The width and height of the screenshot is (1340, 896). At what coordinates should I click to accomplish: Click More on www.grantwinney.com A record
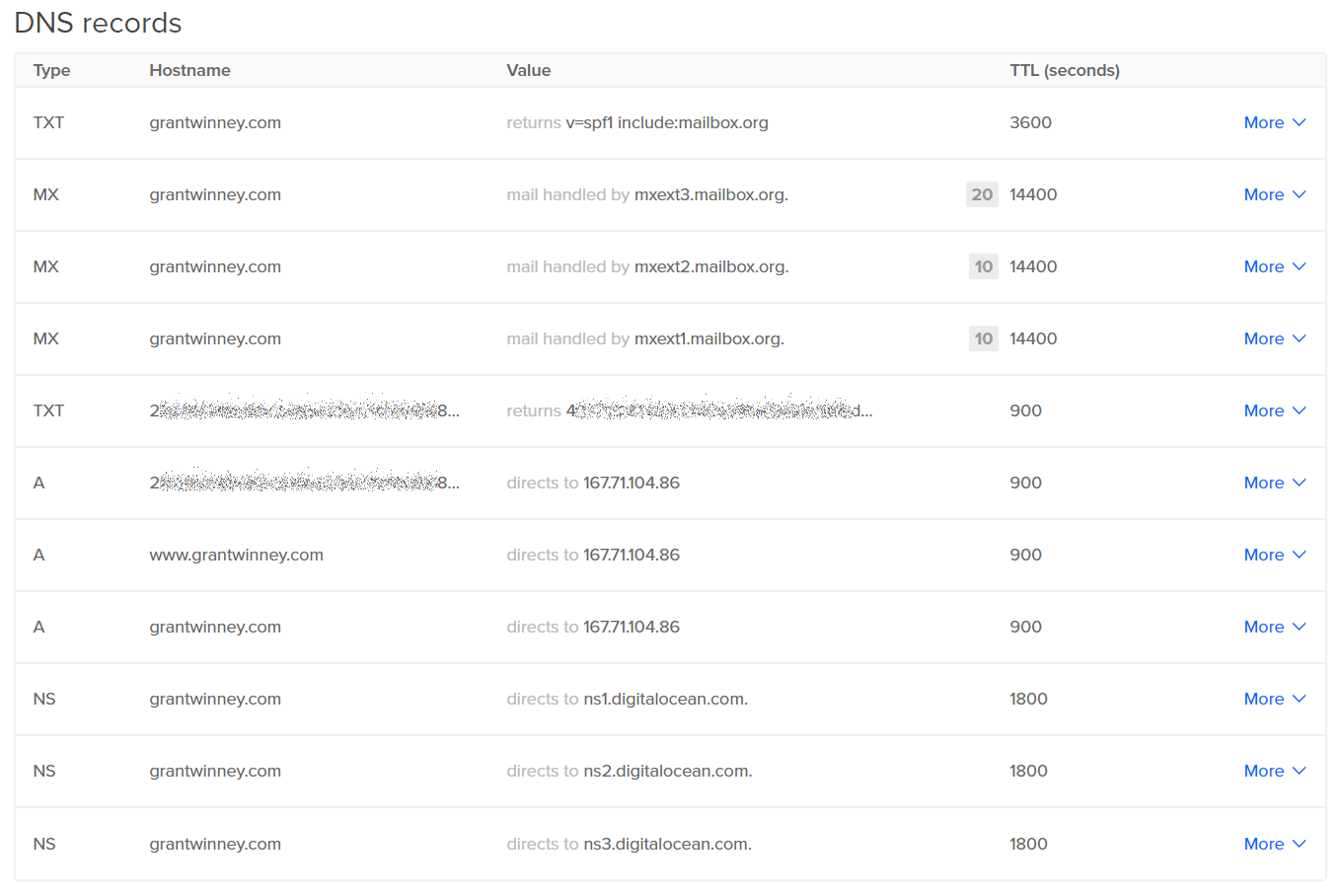(x=1274, y=555)
